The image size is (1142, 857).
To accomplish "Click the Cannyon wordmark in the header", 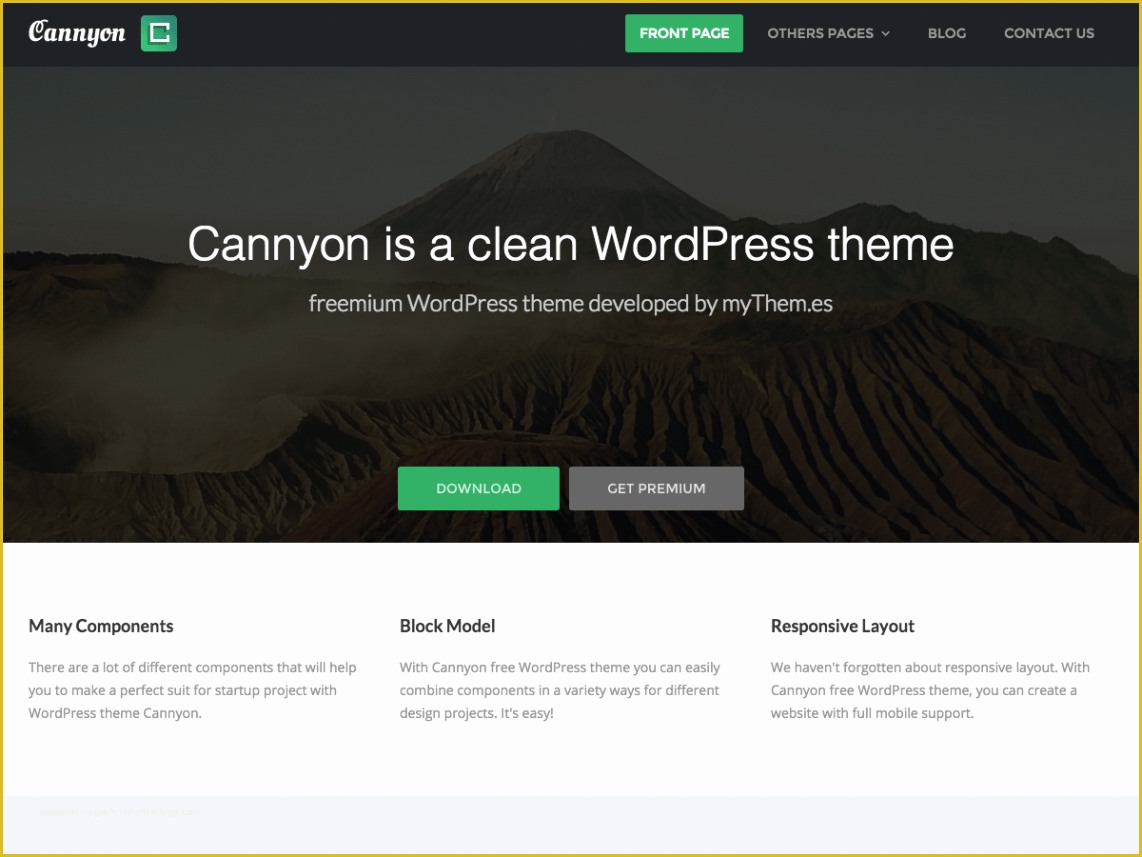I will tap(78, 32).
